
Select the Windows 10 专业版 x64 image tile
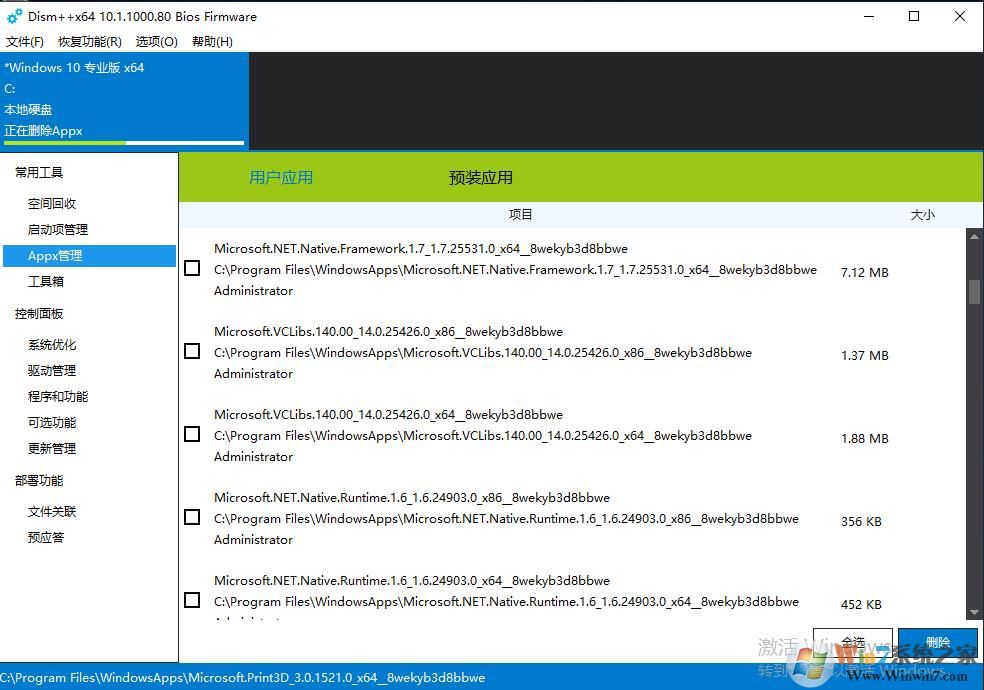pos(124,100)
